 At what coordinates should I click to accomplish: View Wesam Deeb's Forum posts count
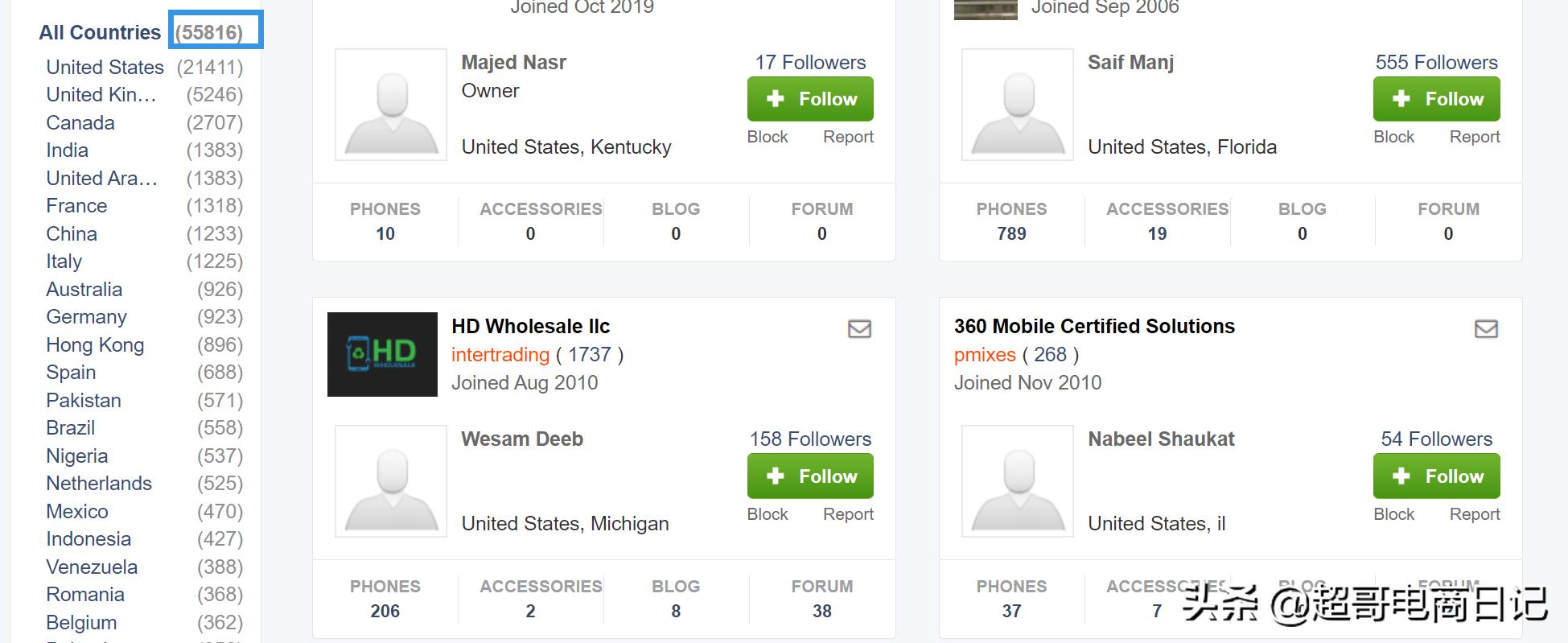(x=821, y=599)
